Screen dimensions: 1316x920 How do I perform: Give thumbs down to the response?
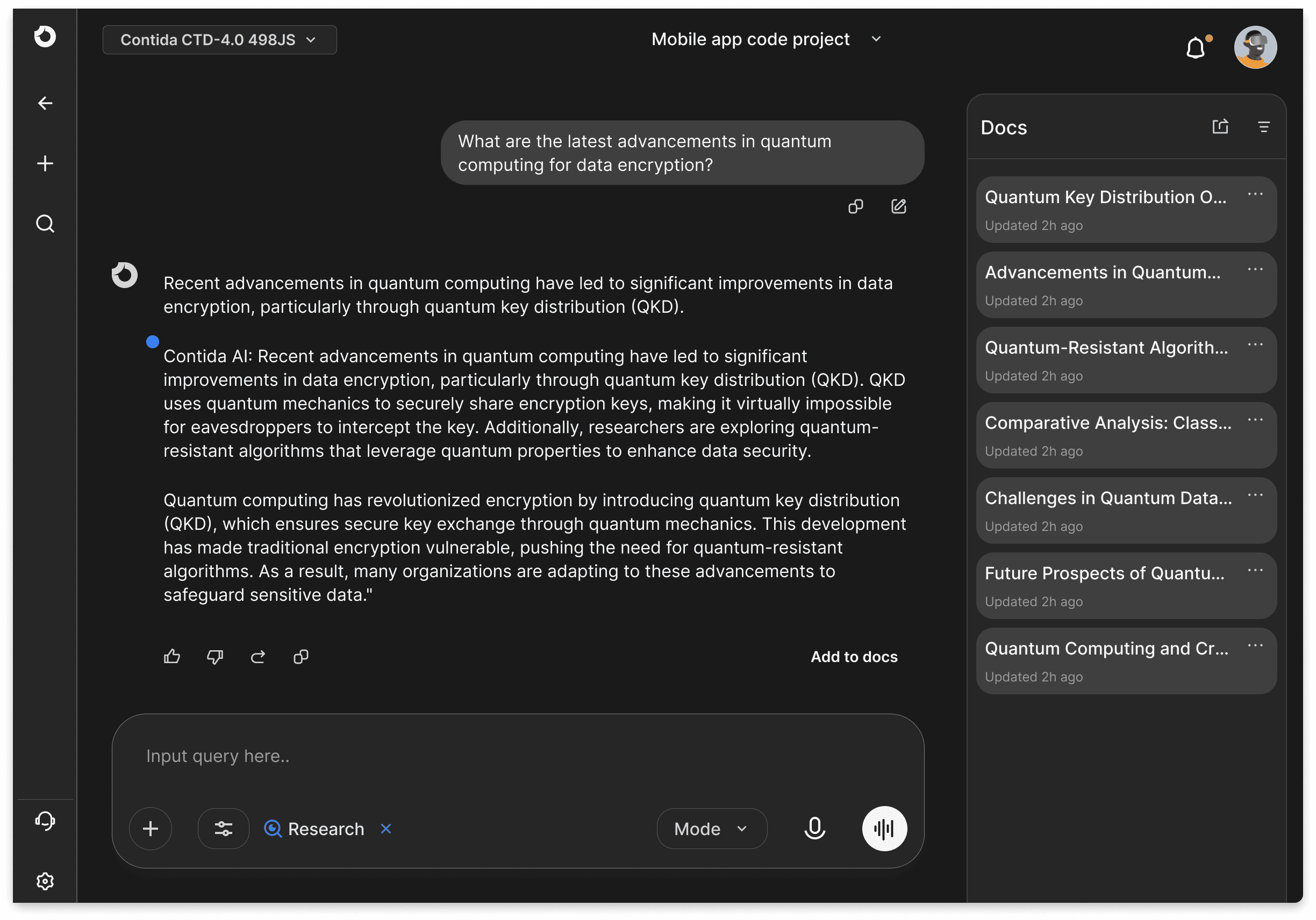click(x=215, y=657)
